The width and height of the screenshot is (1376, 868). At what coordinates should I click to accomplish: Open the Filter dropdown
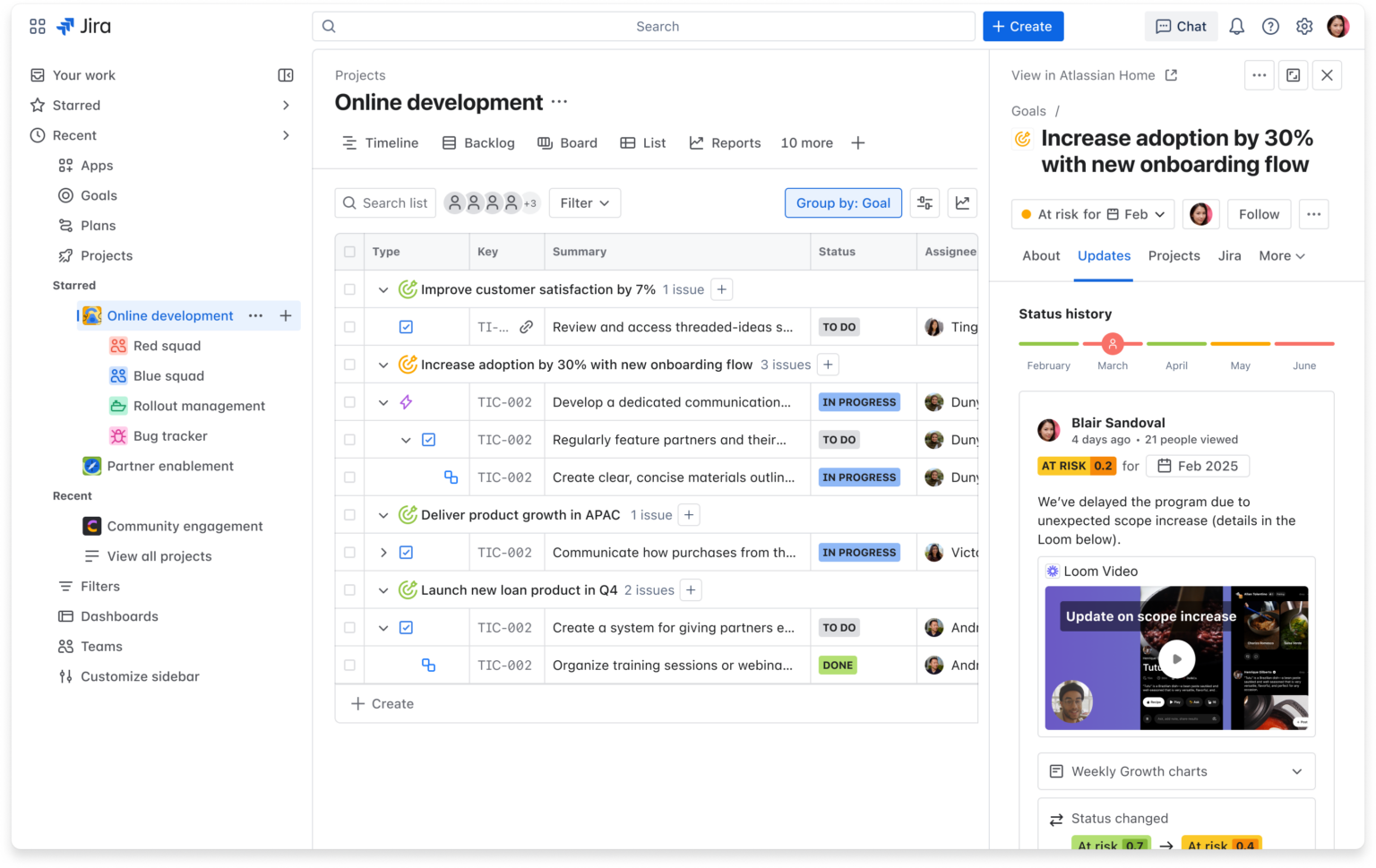pos(584,202)
